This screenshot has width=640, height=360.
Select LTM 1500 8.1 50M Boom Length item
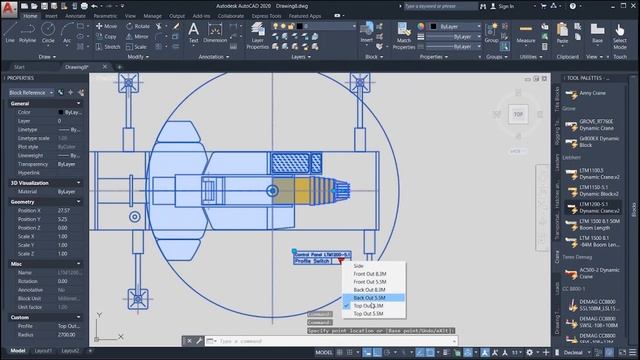[x=592, y=224]
